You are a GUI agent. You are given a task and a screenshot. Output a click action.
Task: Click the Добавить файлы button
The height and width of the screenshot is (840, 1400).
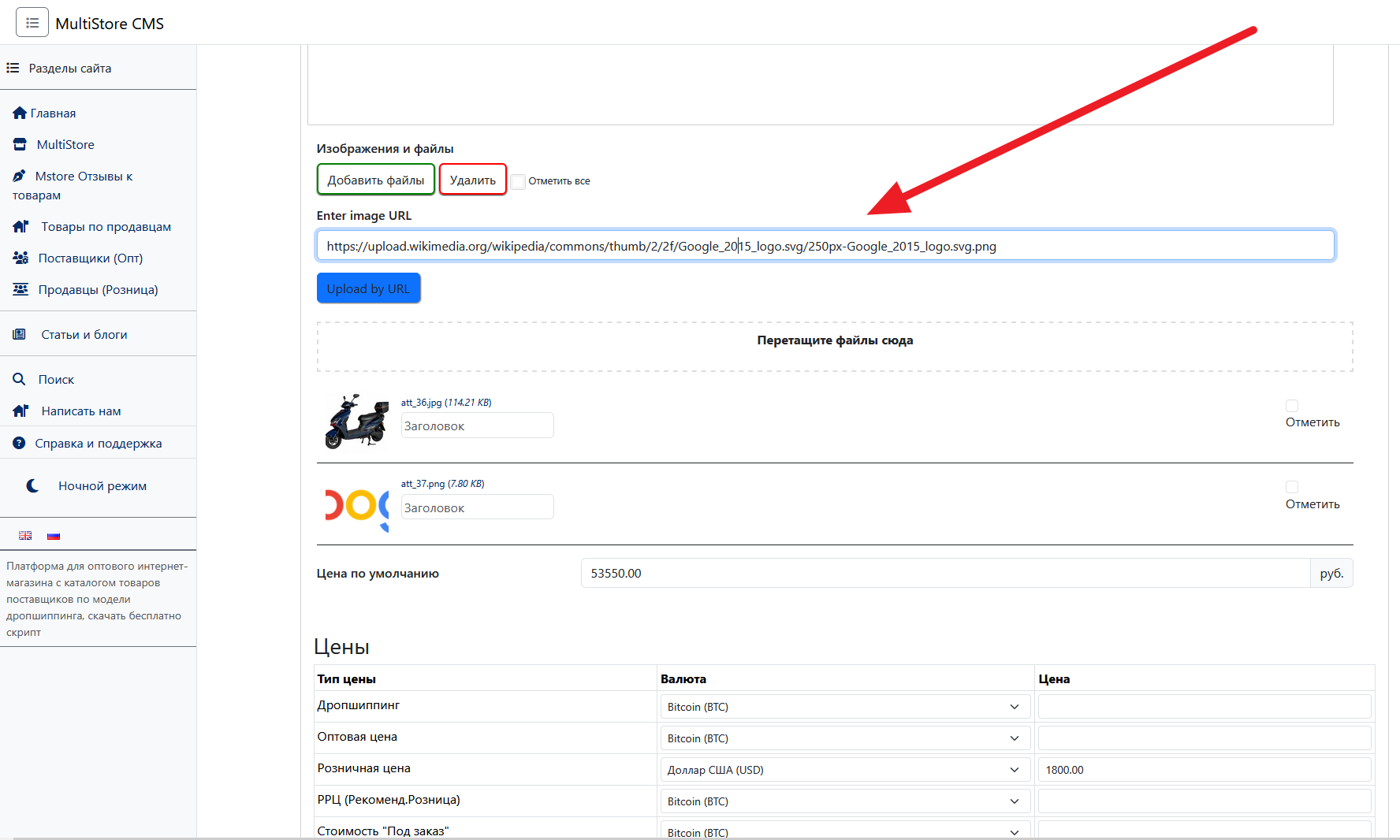tap(375, 179)
